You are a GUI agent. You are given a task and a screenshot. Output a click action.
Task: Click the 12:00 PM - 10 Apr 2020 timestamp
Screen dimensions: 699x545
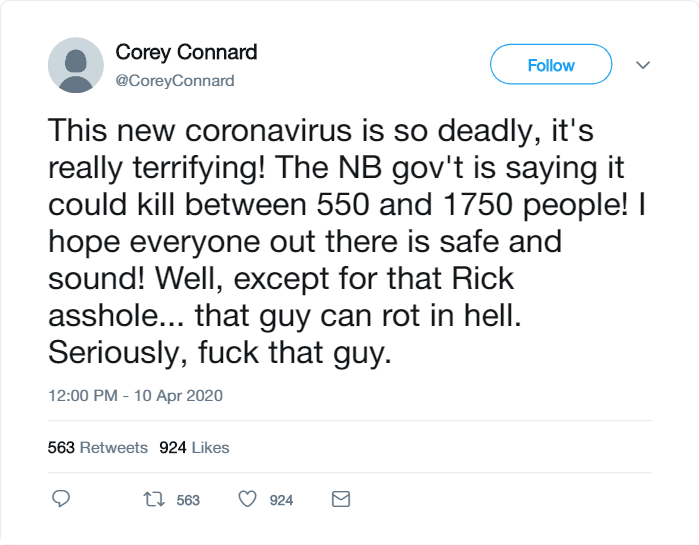[x=136, y=396]
